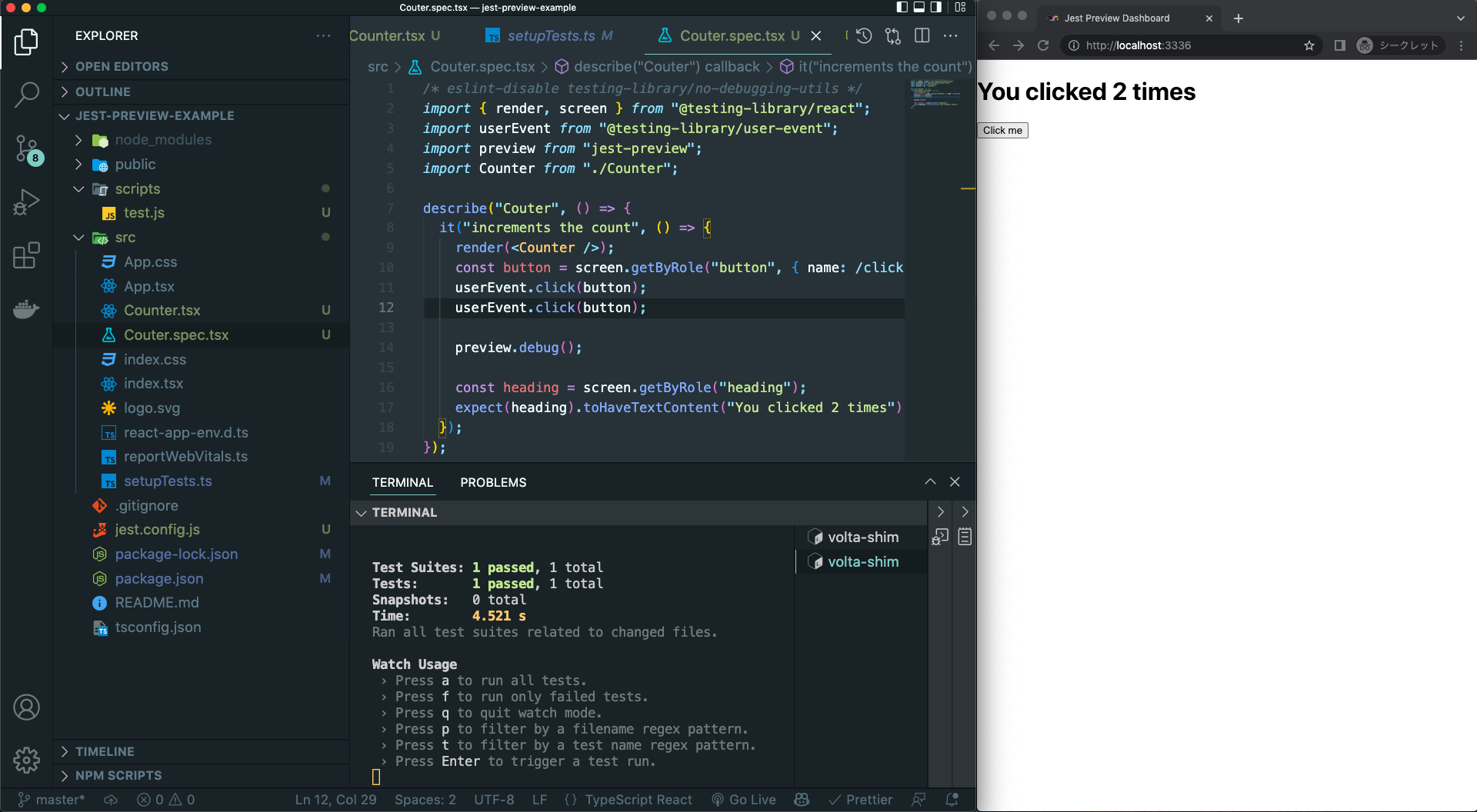Open the Search view in activity bar
The image size is (1477, 812).
[26, 95]
